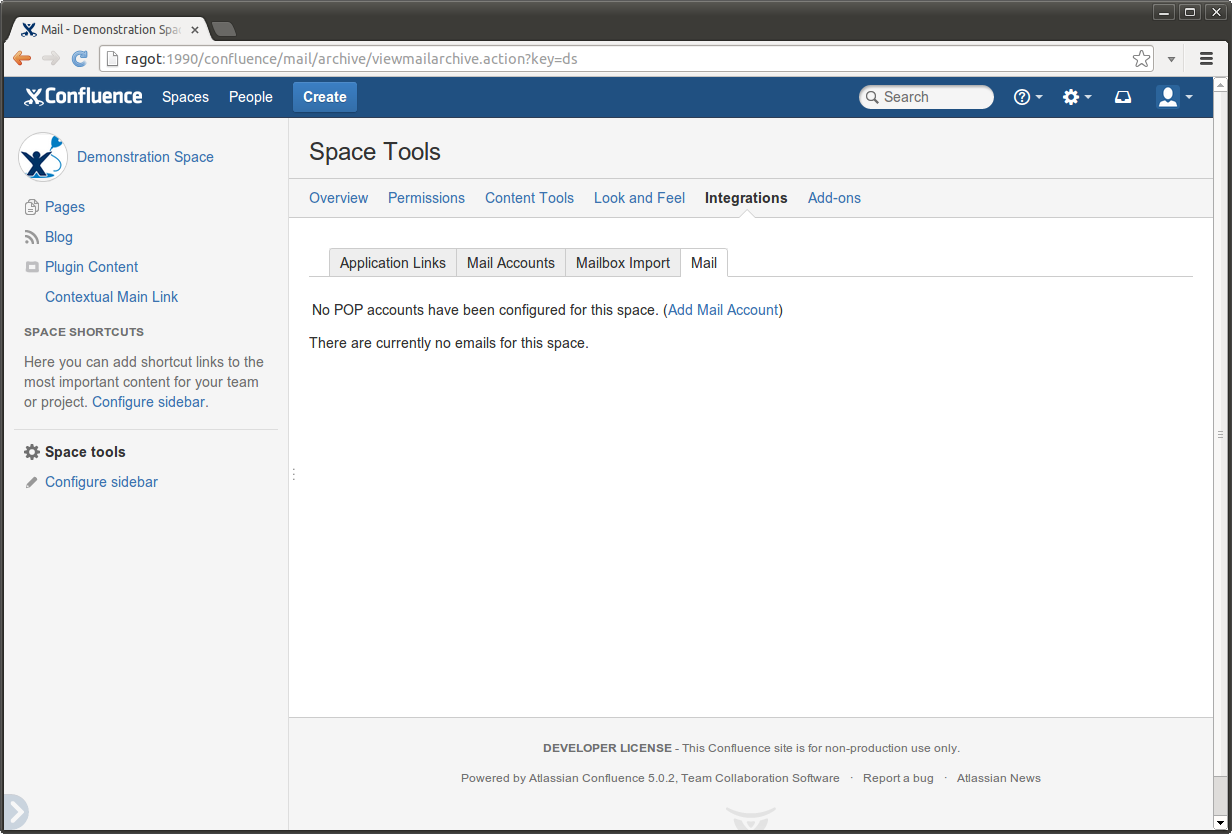
Task: Click inside the Search field
Action: point(930,97)
